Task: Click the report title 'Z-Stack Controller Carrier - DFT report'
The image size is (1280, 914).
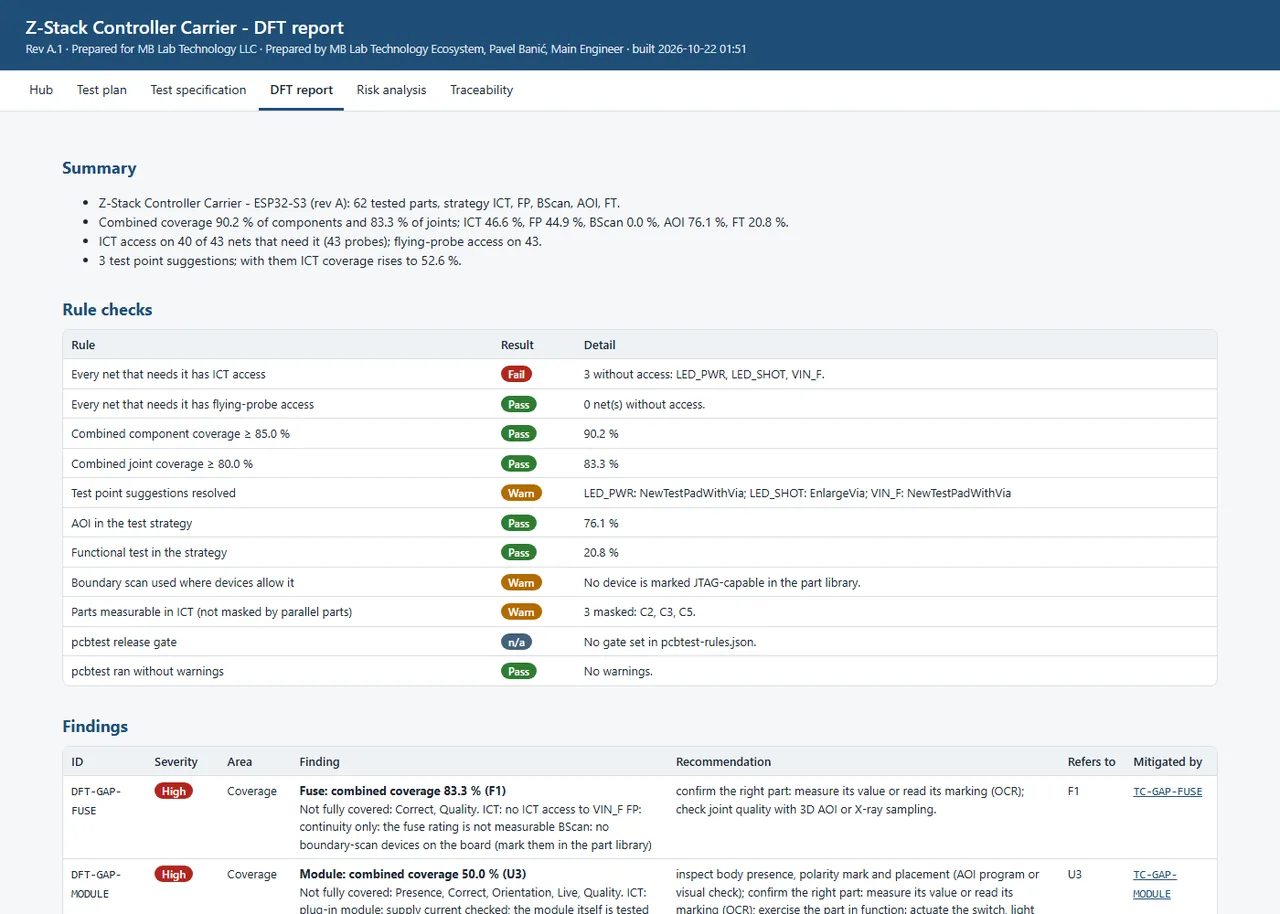Action: [x=185, y=28]
